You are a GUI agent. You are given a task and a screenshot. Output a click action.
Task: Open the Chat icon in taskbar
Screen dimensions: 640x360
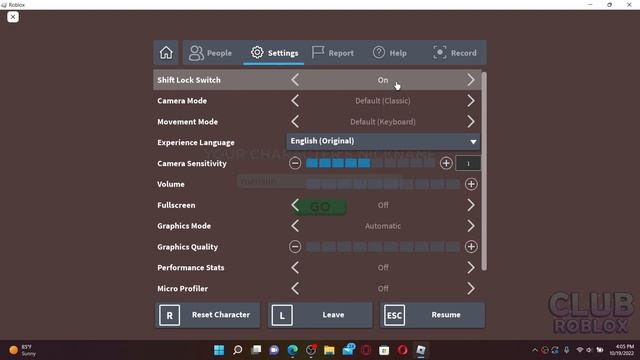pos(274,350)
